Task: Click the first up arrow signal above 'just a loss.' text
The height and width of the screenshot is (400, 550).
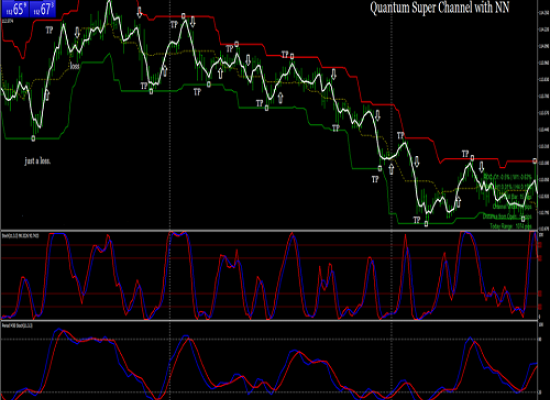Action: 47,95
